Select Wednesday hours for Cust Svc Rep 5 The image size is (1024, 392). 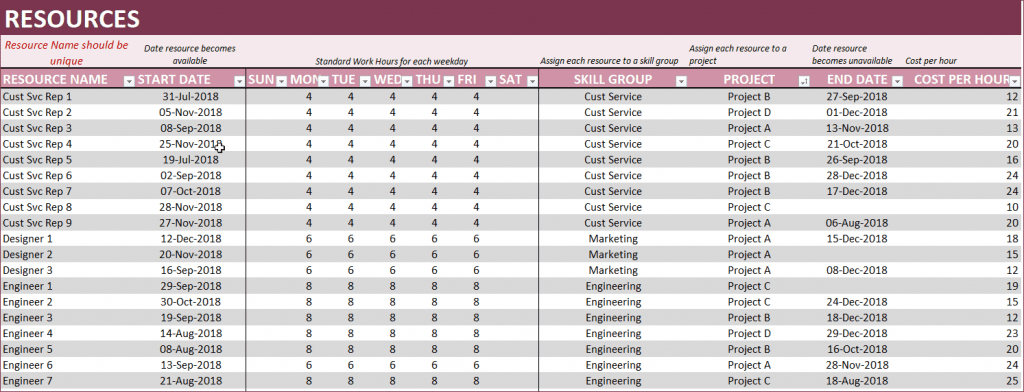coord(392,159)
